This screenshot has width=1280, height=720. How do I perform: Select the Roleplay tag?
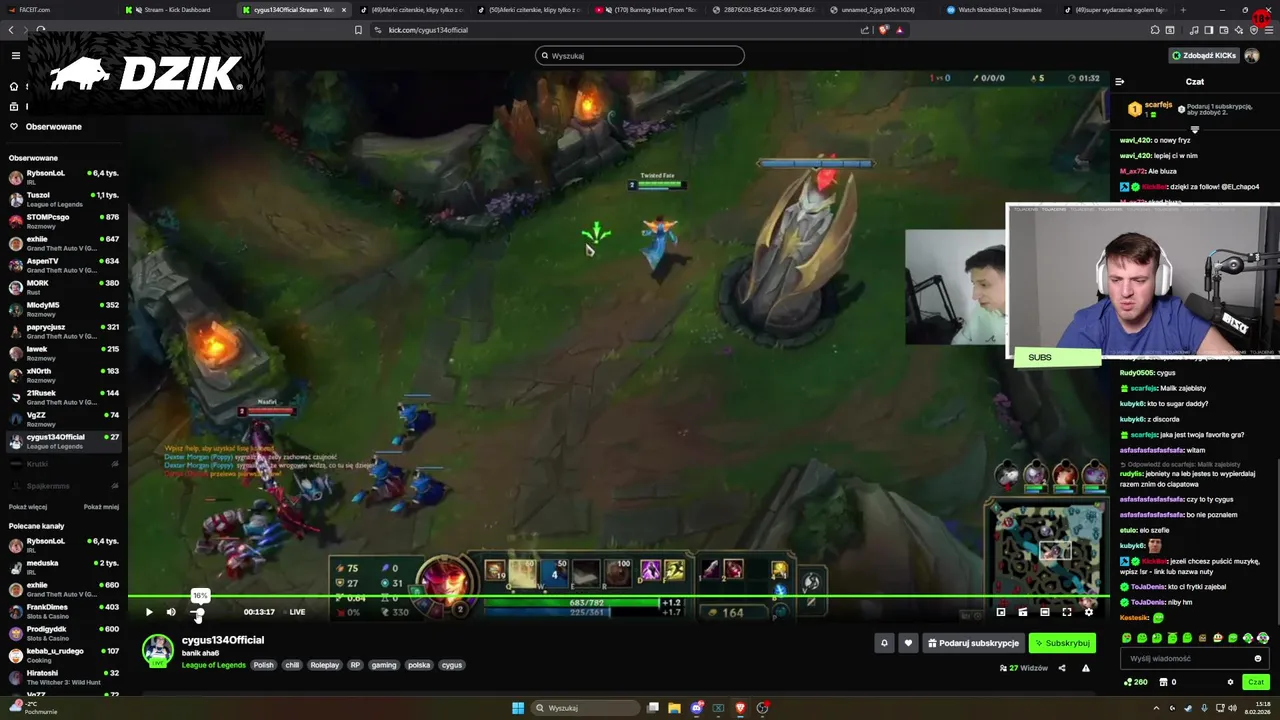click(325, 665)
